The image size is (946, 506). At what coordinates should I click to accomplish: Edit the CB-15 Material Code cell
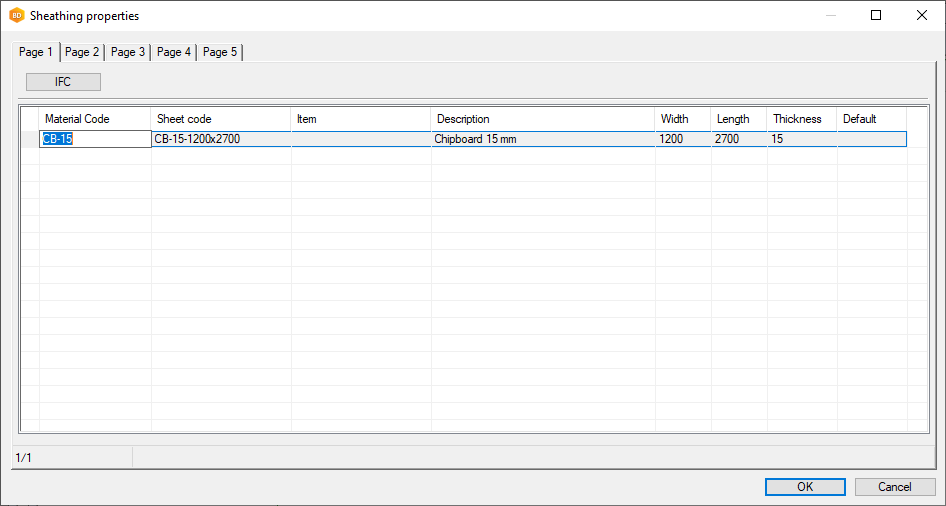click(95, 139)
